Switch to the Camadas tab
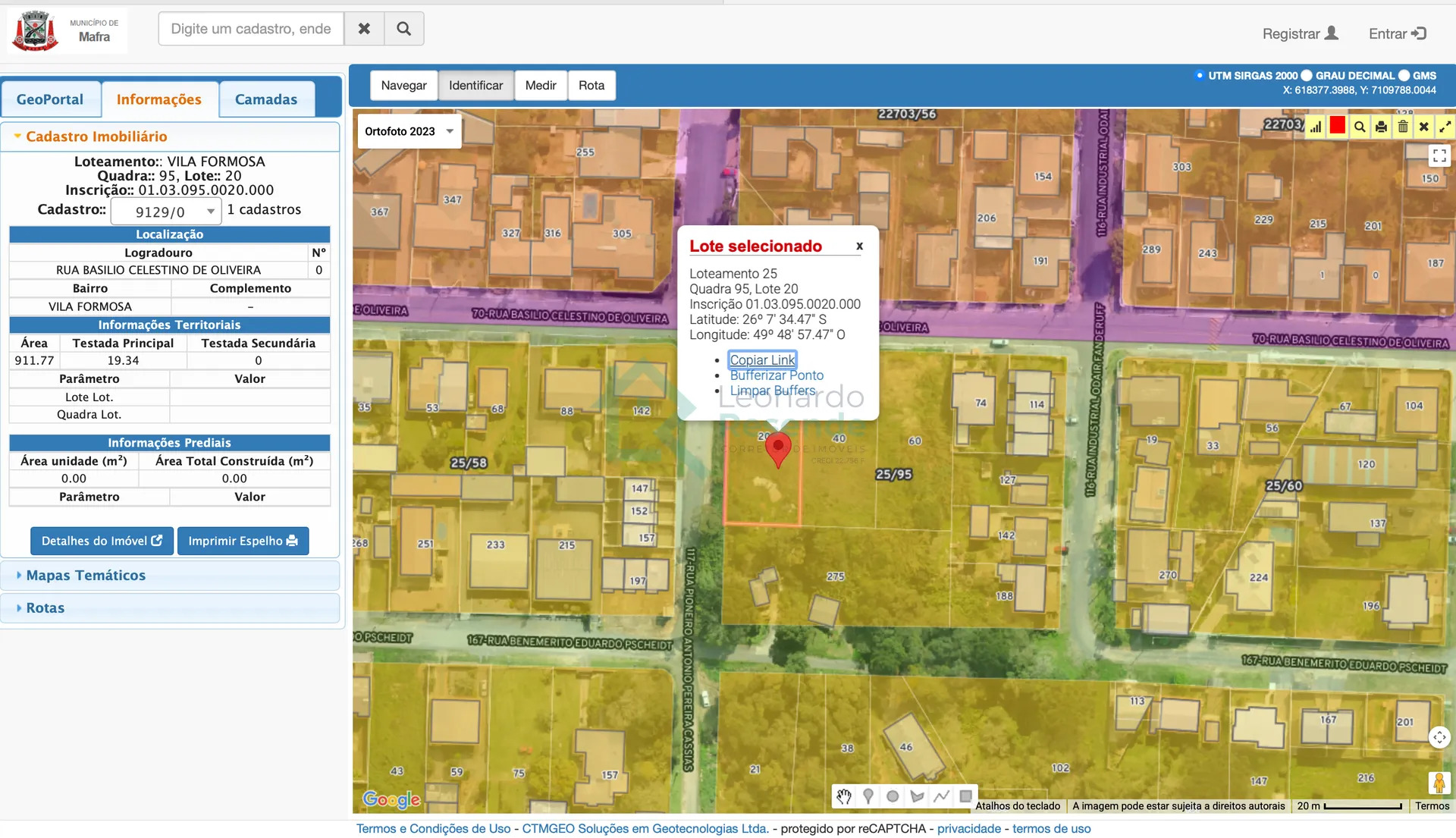Viewport: 1456px width, 838px height. [266, 99]
